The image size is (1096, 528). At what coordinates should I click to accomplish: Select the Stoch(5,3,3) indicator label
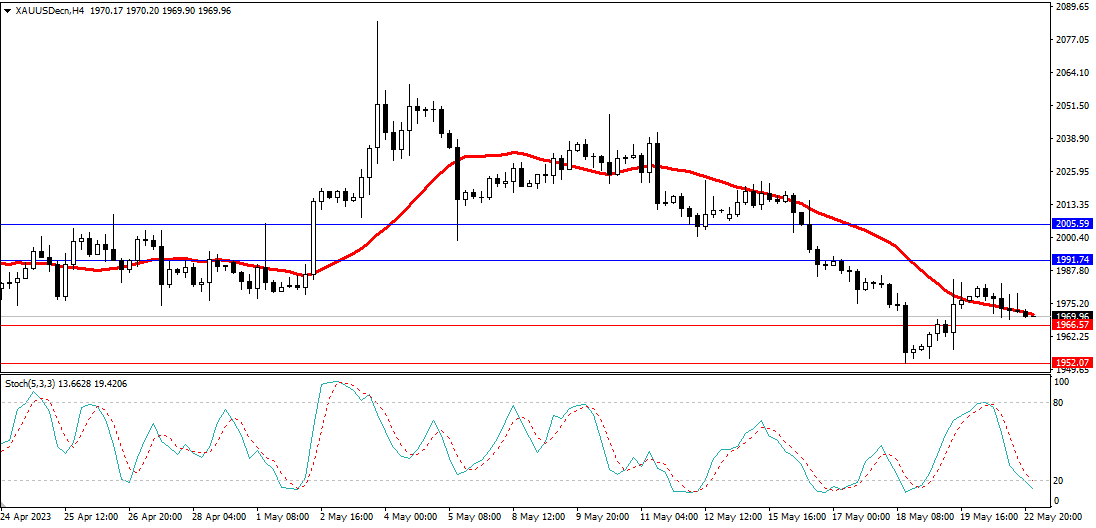(x=29, y=383)
